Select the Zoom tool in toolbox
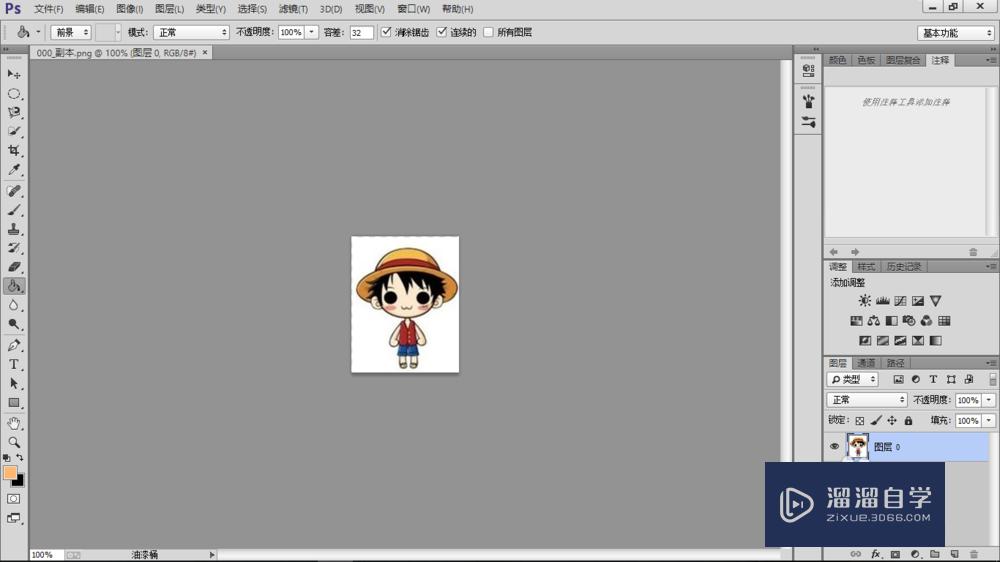1000x562 pixels. click(13, 442)
